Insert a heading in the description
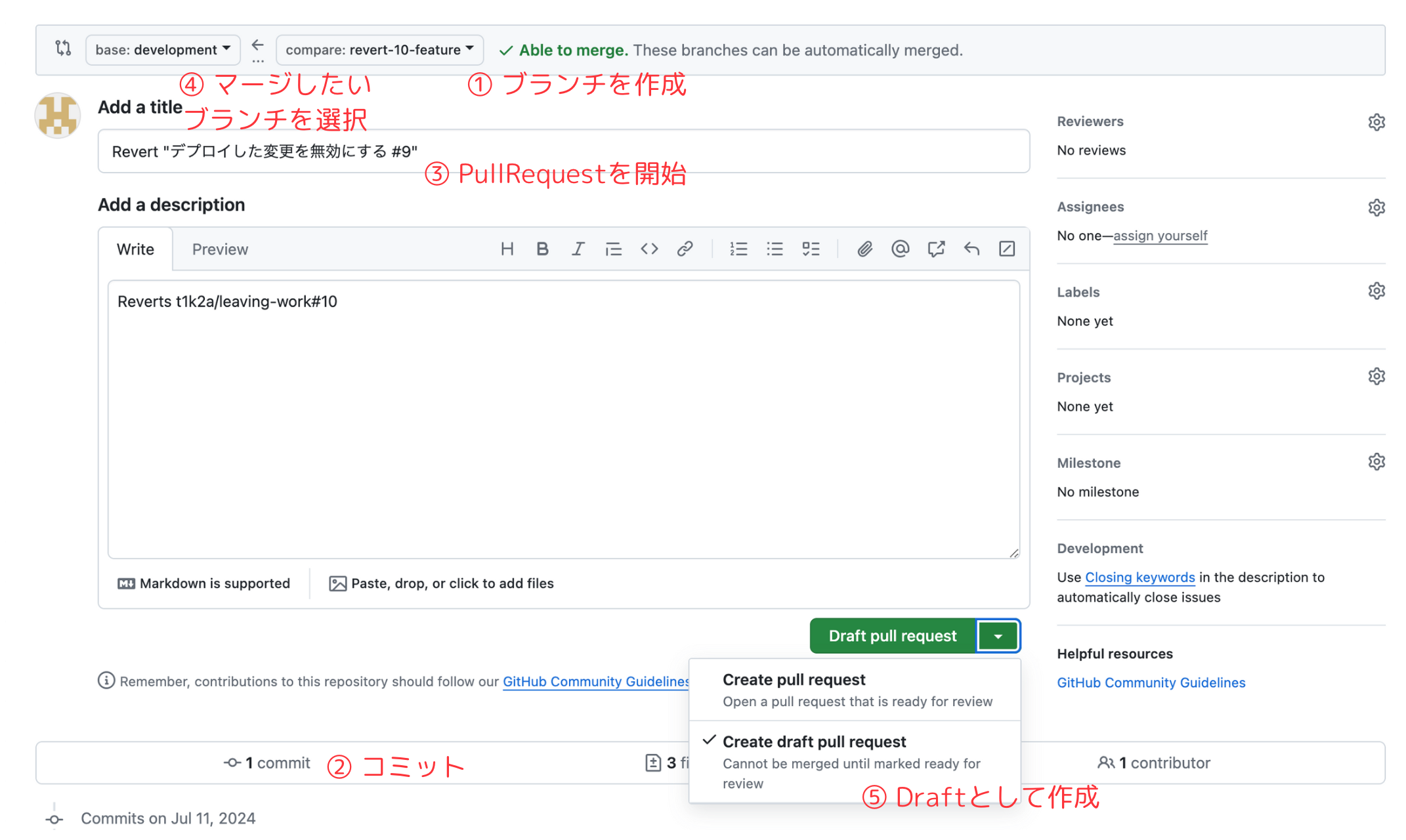Screen dimensions: 1406x840 pyautogui.click(x=507, y=249)
